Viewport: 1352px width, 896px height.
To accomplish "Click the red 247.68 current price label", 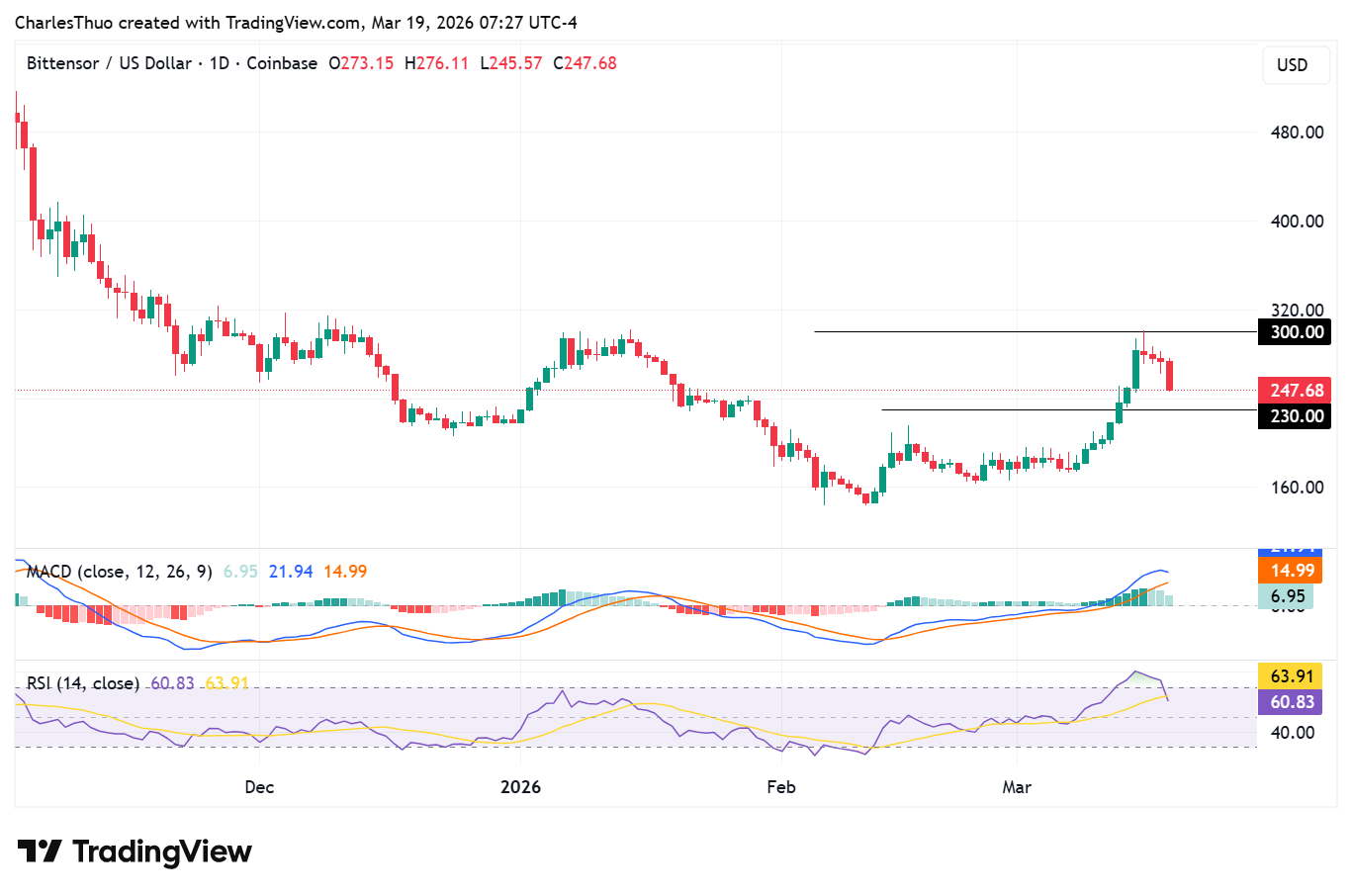I will (1296, 390).
